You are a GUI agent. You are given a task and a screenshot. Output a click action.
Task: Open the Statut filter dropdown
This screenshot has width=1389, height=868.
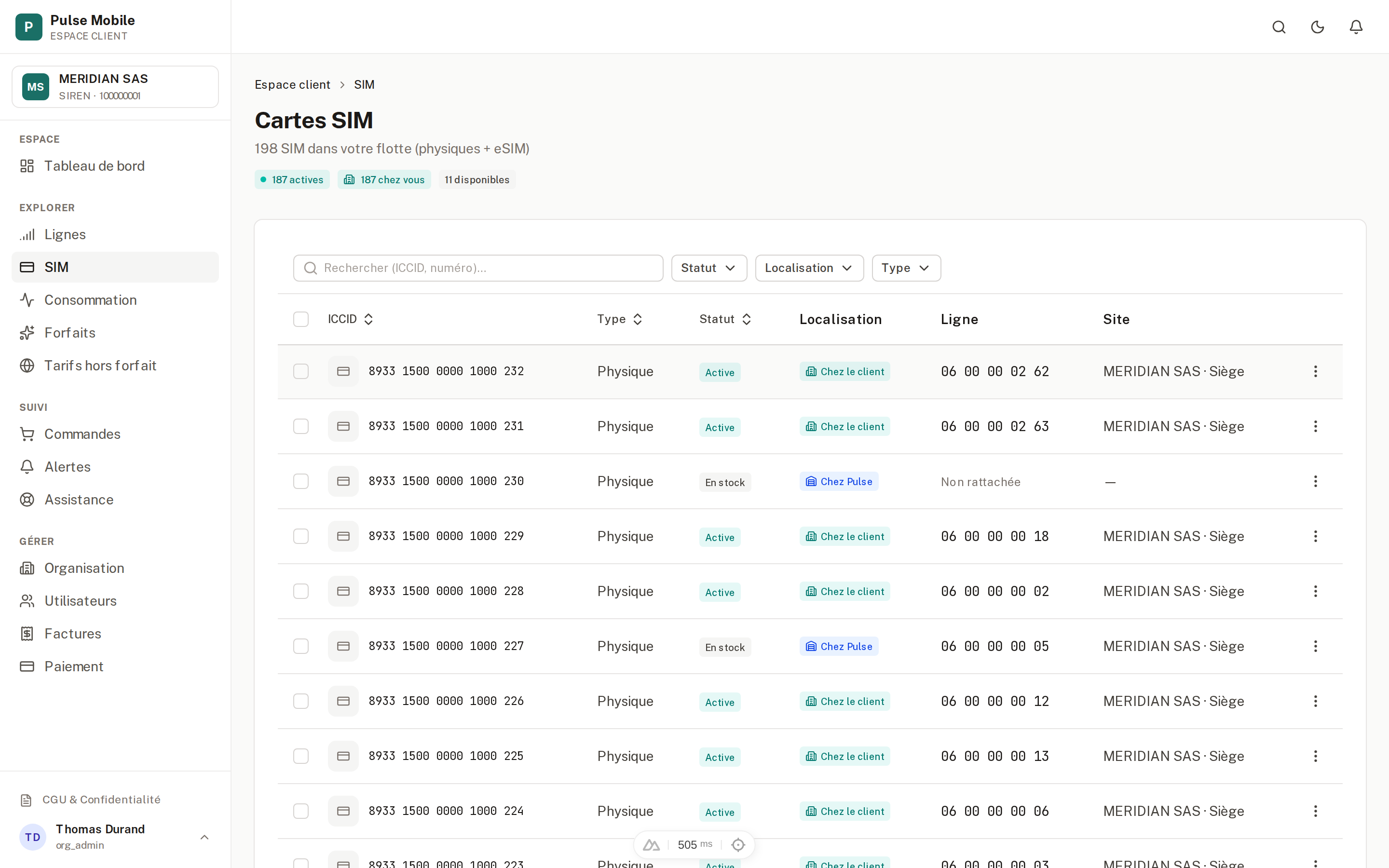pos(709,268)
